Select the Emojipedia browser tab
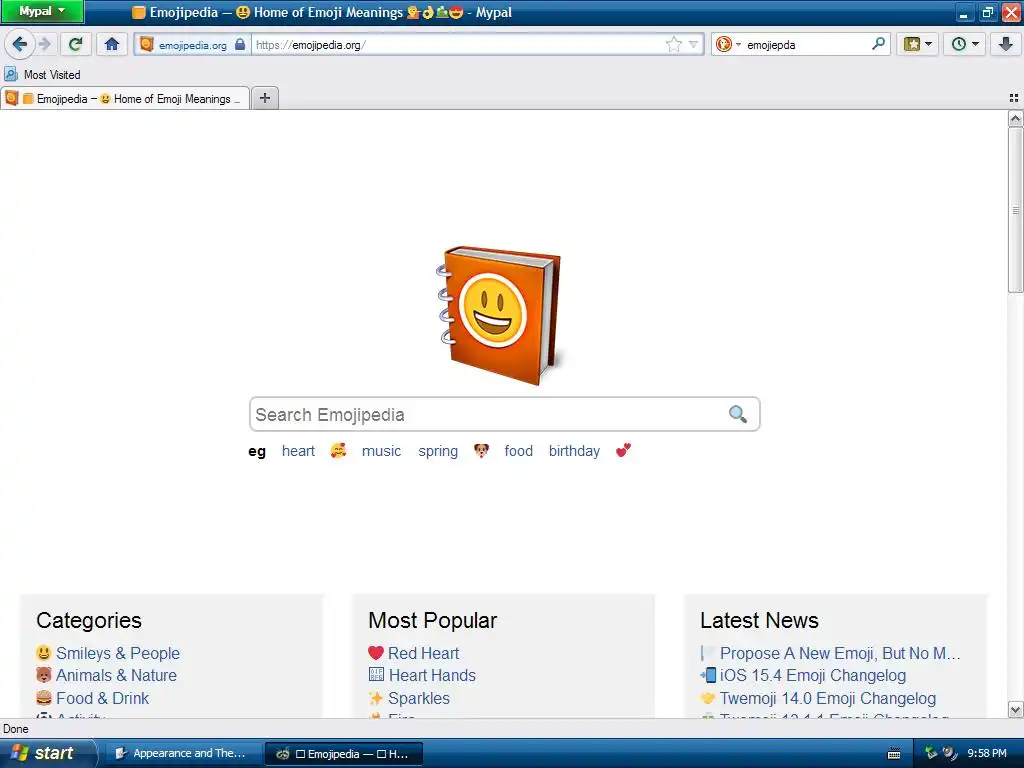Image resolution: width=1024 pixels, height=768 pixels. click(x=125, y=99)
